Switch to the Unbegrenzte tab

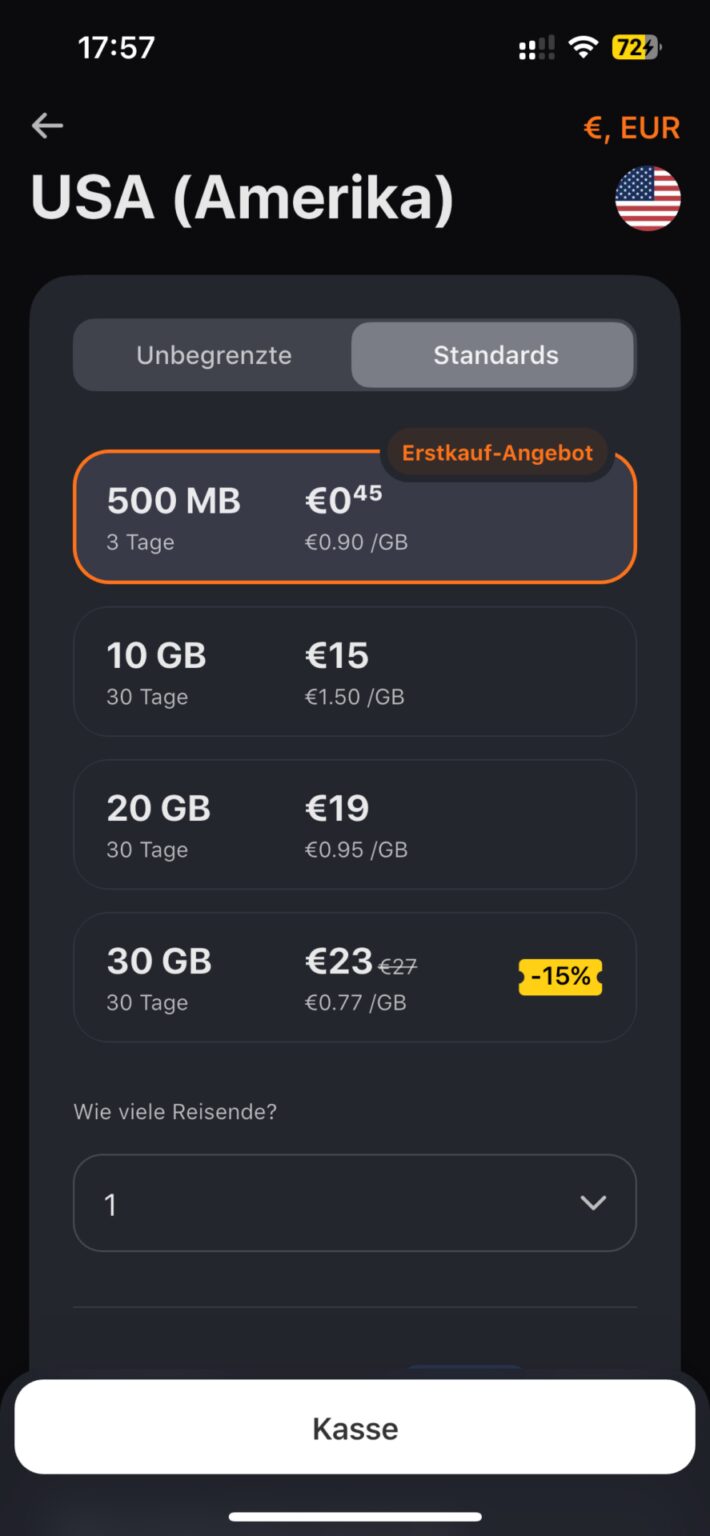(x=216, y=355)
